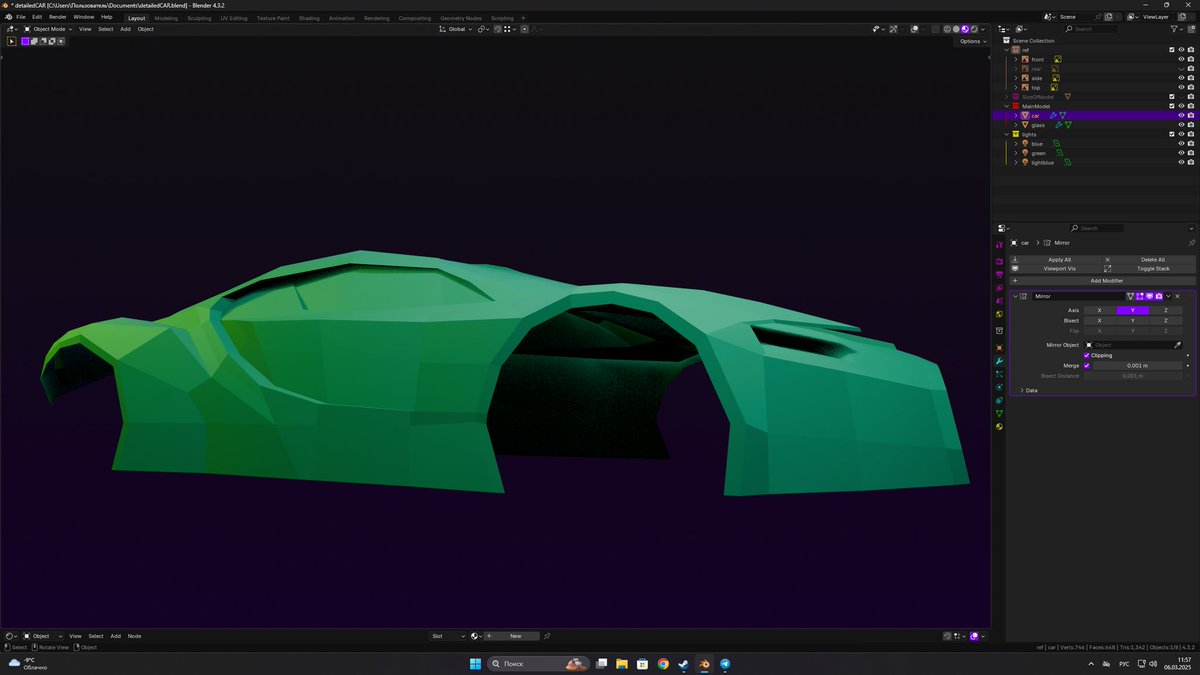This screenshot has height=675, width=1200.
Task: Disable the front image in renders
Action: (1190, 59)
